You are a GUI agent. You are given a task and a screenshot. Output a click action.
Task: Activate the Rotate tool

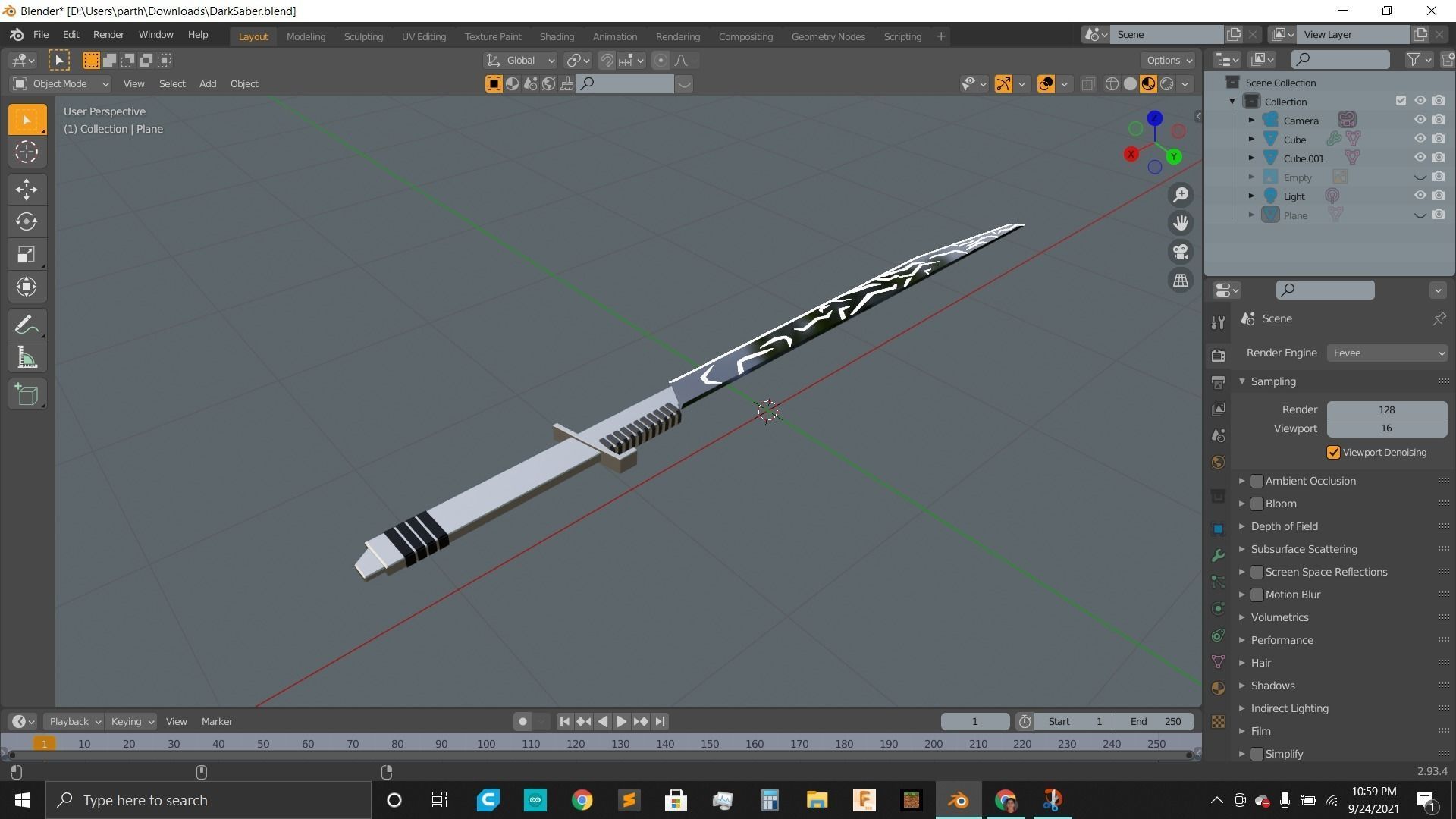(x=27, y=221)
